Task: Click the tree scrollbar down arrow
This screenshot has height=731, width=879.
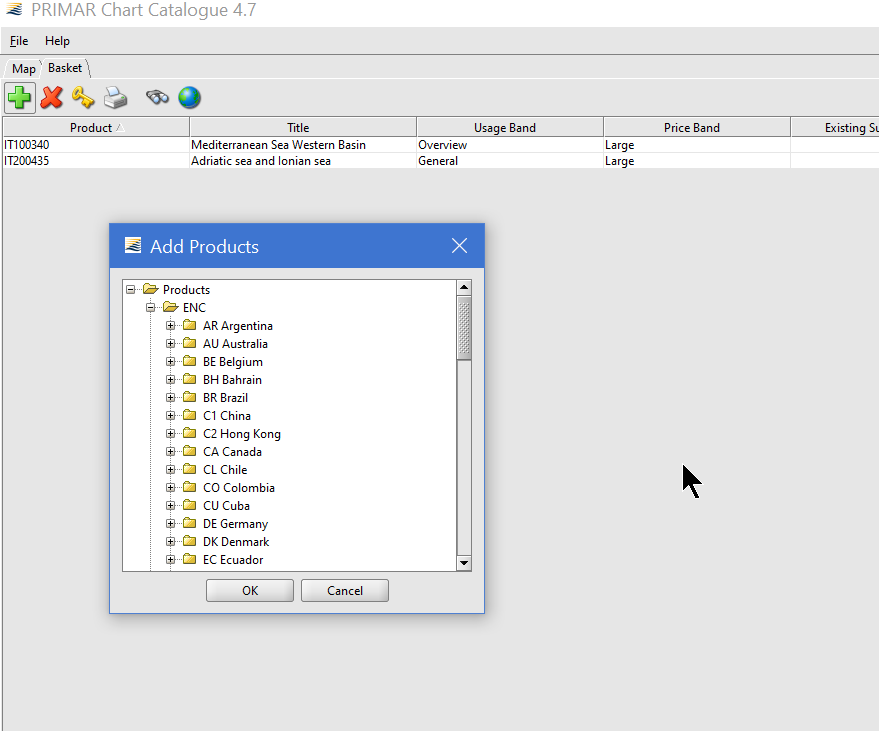Action: coord(464,563)
